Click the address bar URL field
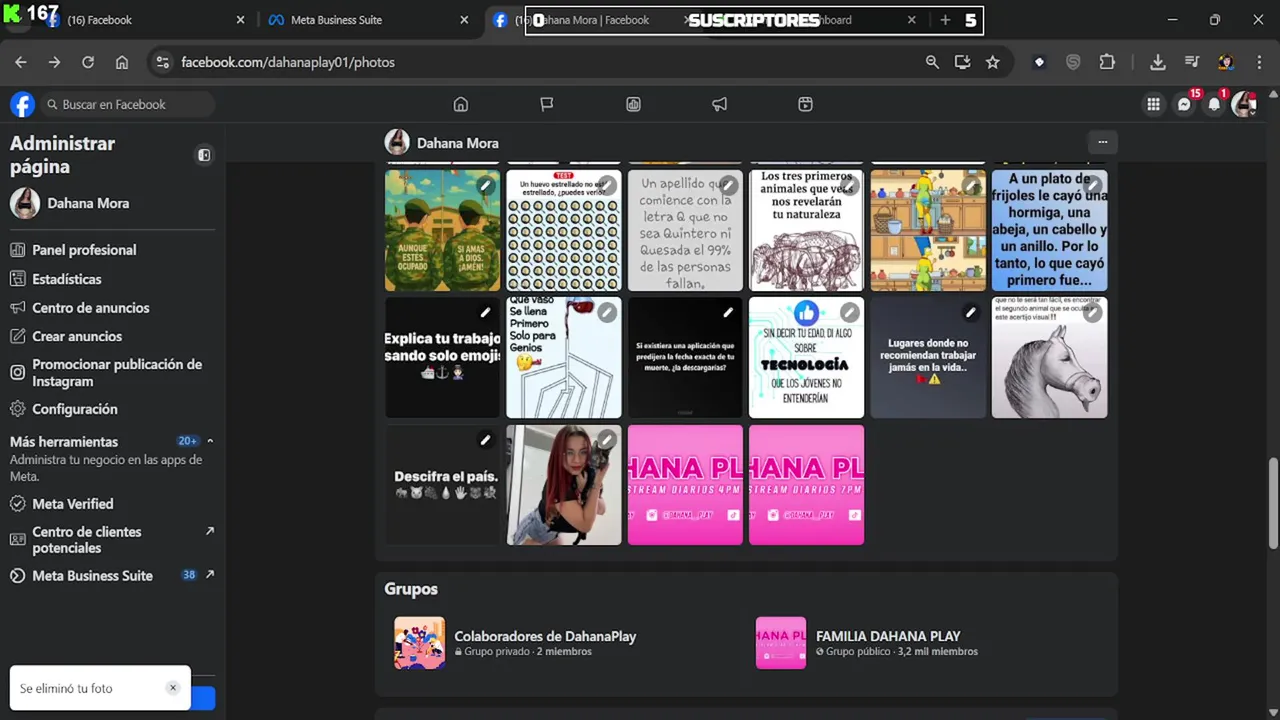Viewport: 1280px width, 720px height. pos(540,62)
